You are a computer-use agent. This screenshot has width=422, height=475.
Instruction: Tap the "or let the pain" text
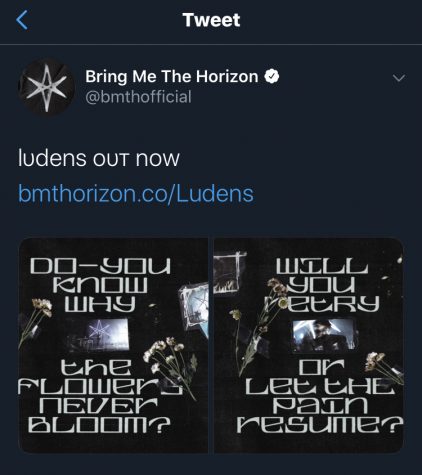[x=320, y=386]
